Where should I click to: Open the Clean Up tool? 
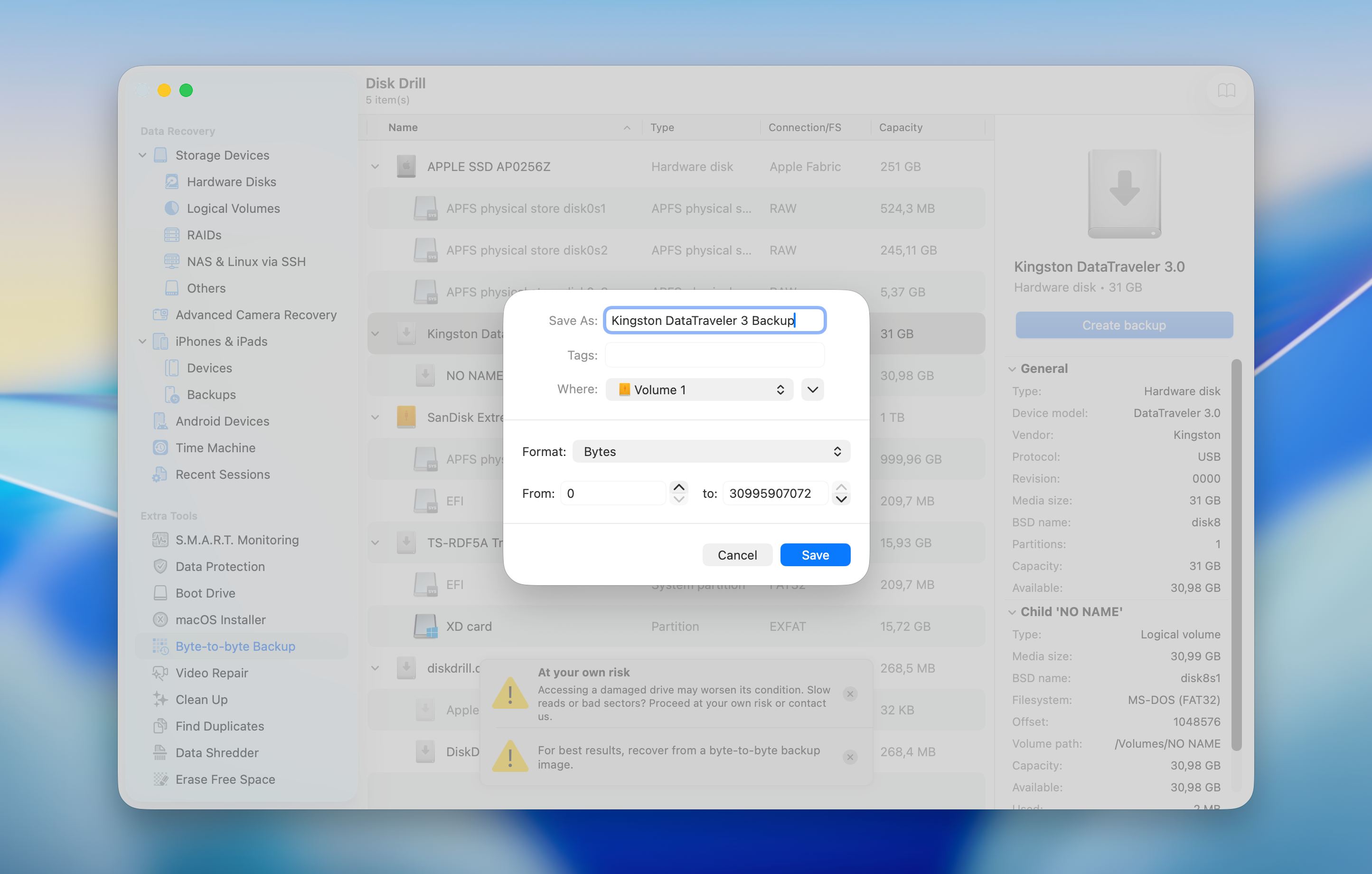click(x=201, y=700)
